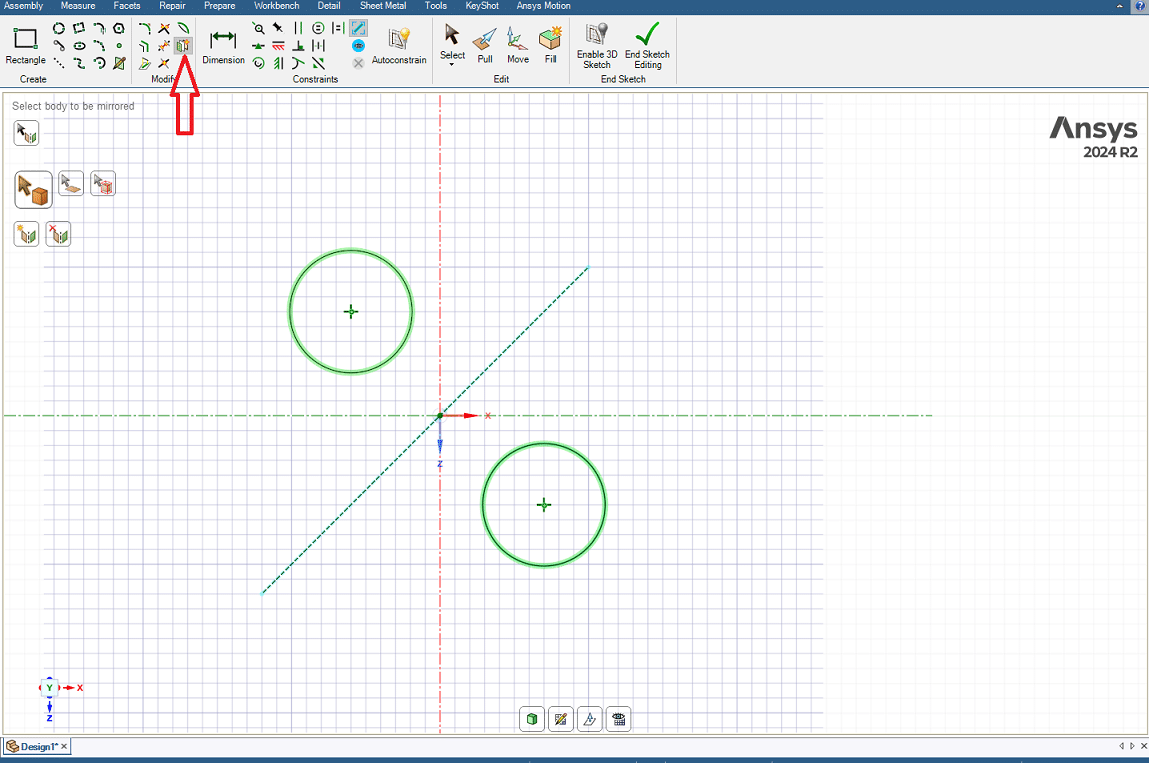Open the Sheet Metal ribbon tab

[382, 6]
